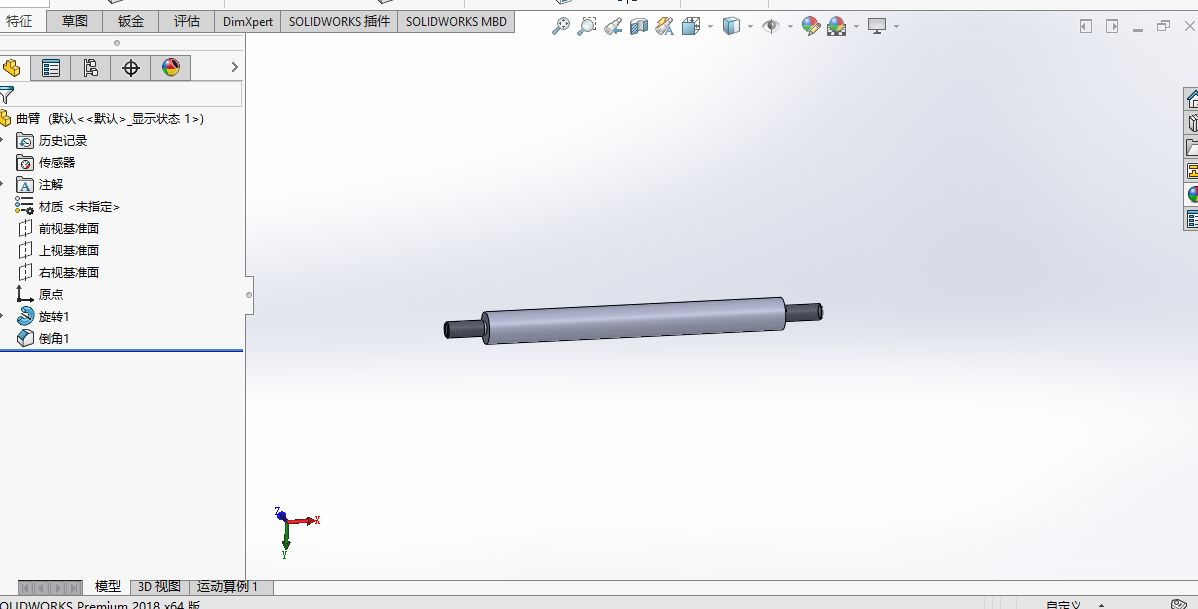Click the collapse-left panel window button
Screen dimensions: 1198x609
(x=1086, y=27)
